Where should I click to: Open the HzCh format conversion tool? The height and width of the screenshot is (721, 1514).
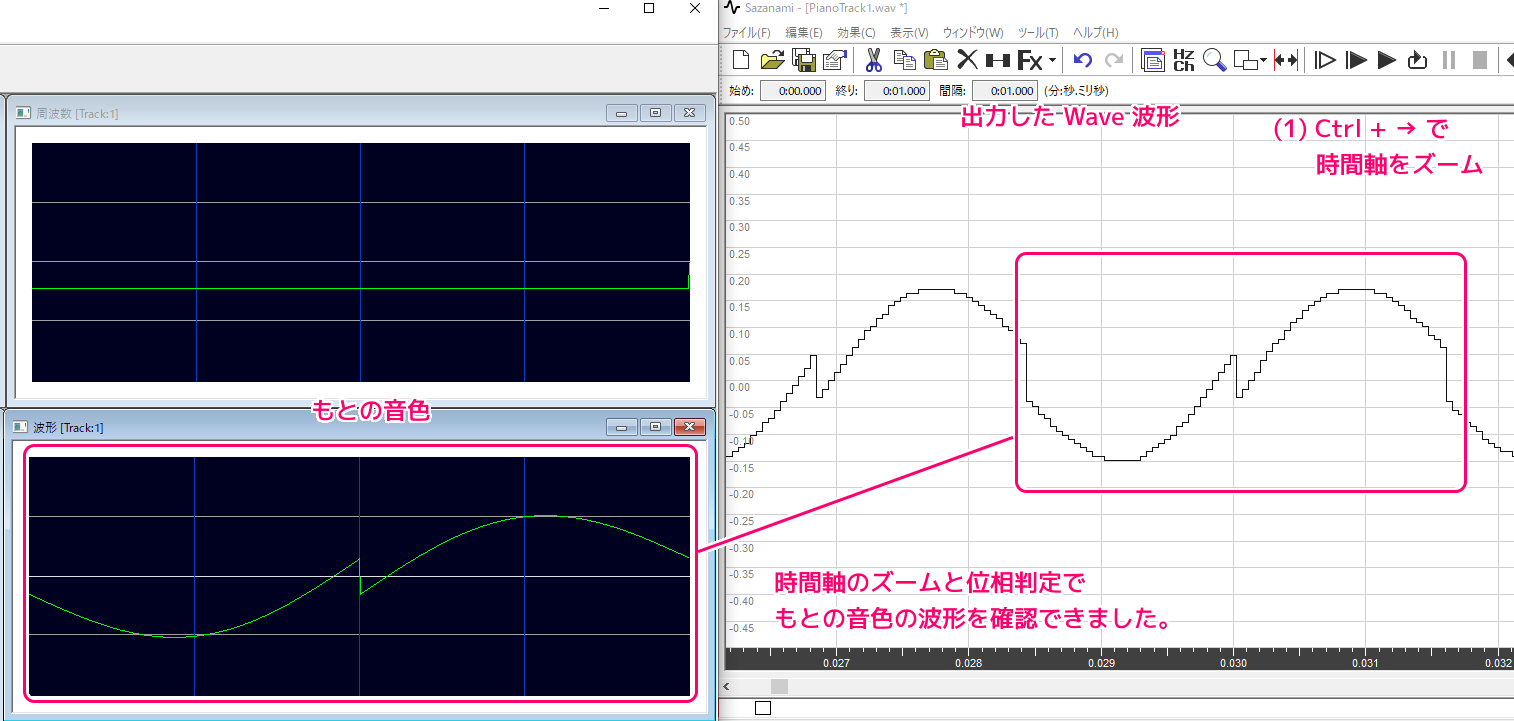[x=1184, y=60]
